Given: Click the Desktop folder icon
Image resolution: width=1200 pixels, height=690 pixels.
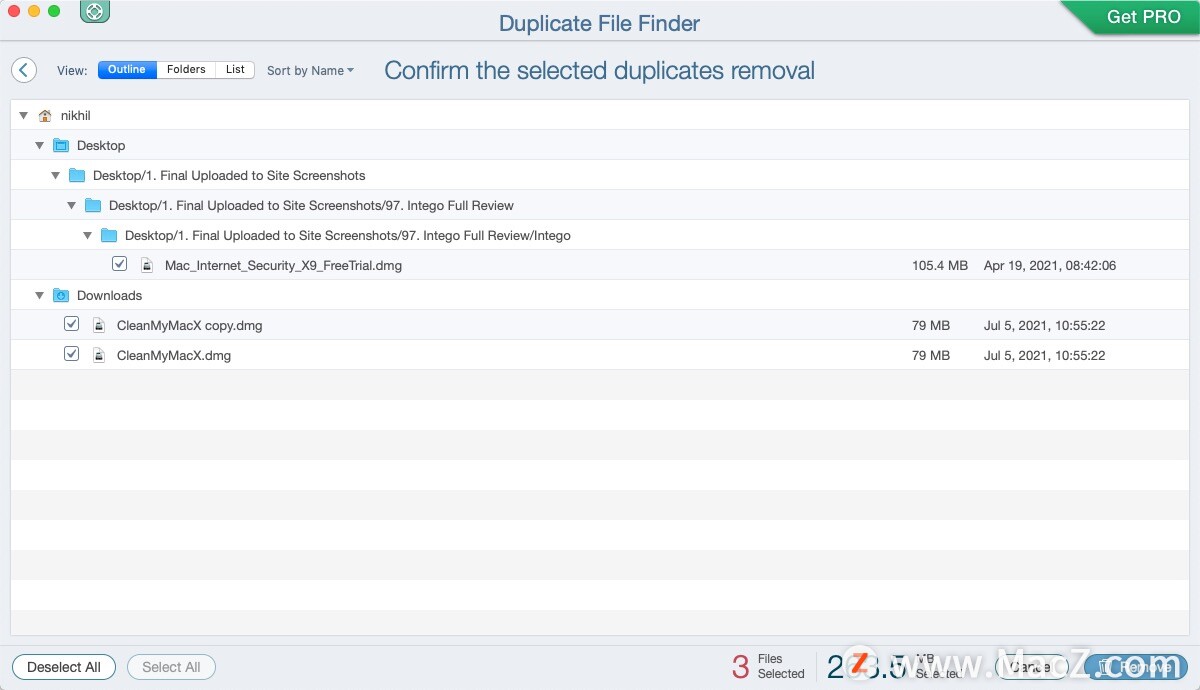Looking at the screenshot, I should pyautogui.click(x=61, y=146).
